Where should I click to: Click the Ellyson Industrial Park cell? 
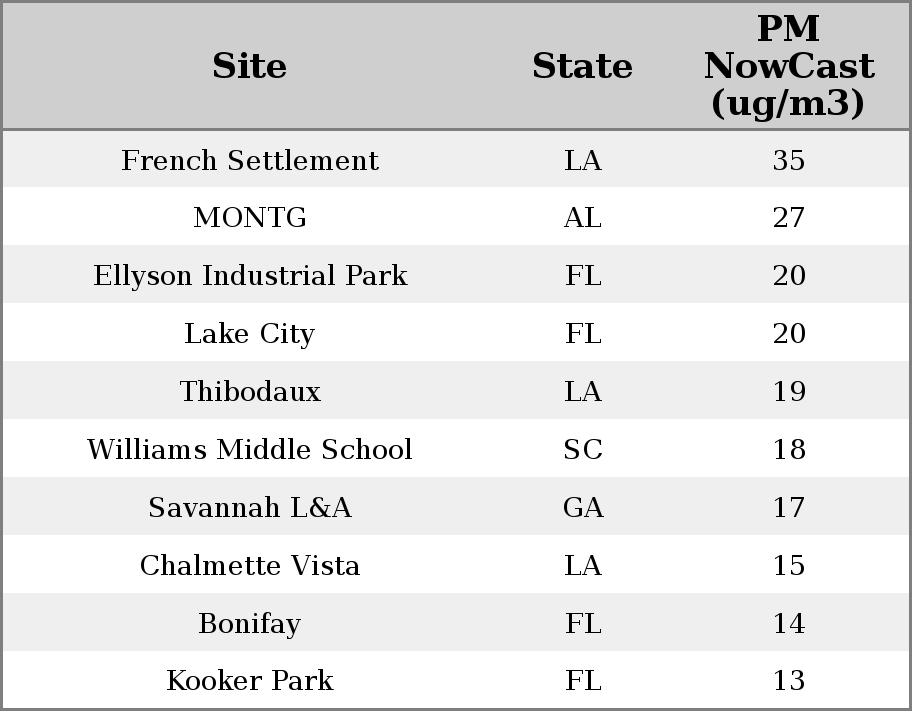click(x=250, y=276)
